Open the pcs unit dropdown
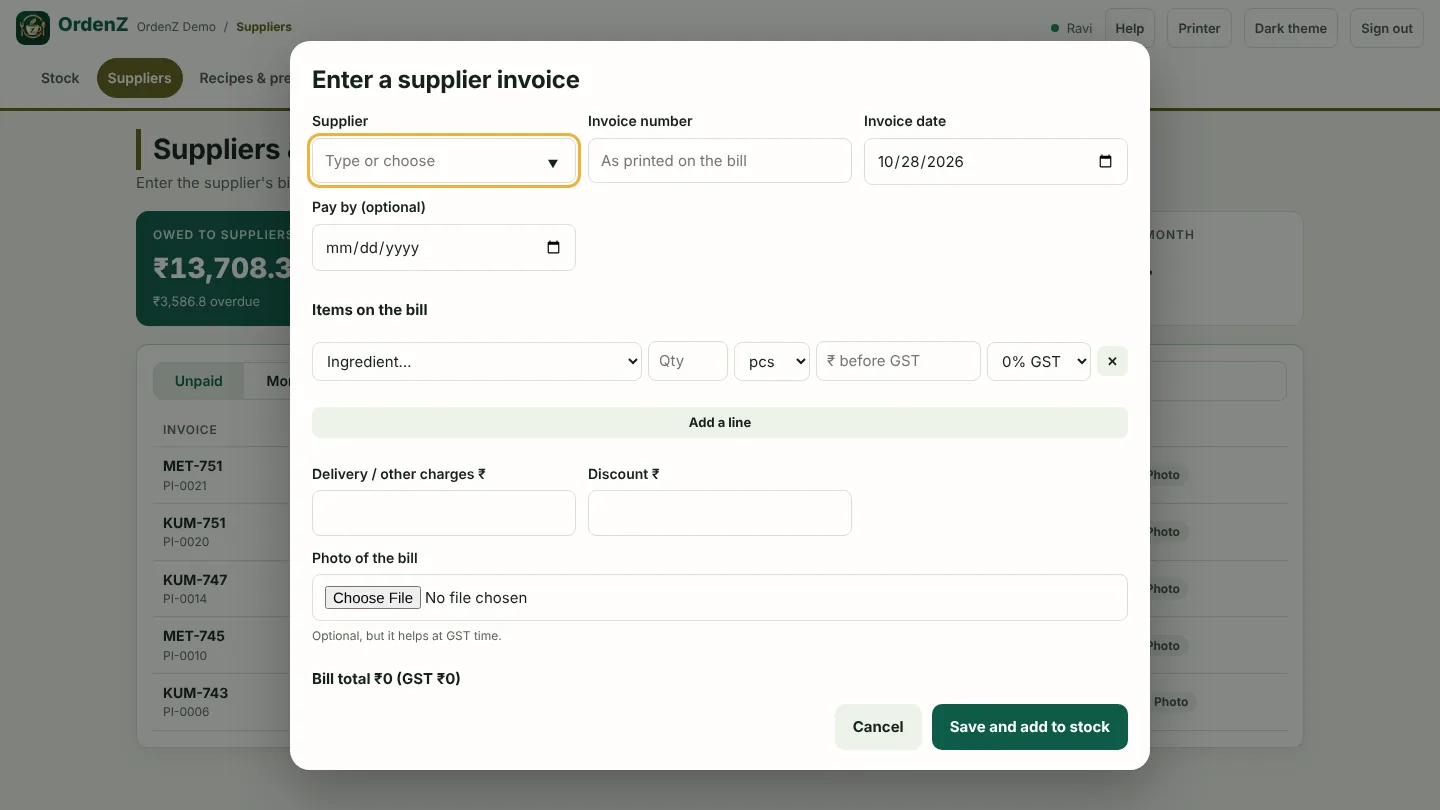1440x810 pixels. tap(771, 361)
